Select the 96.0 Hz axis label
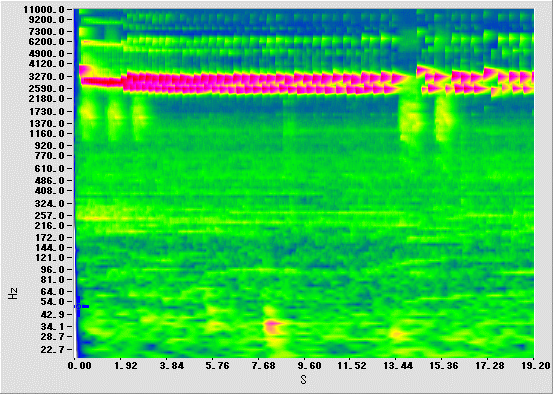Viewport: 553px width, 394px height. [53, 270]
